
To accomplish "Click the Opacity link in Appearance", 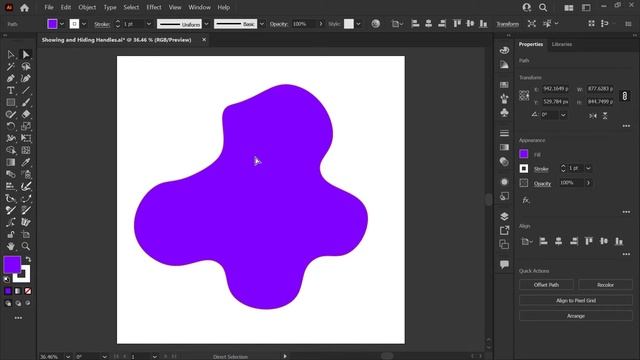I will click(542, 184).
